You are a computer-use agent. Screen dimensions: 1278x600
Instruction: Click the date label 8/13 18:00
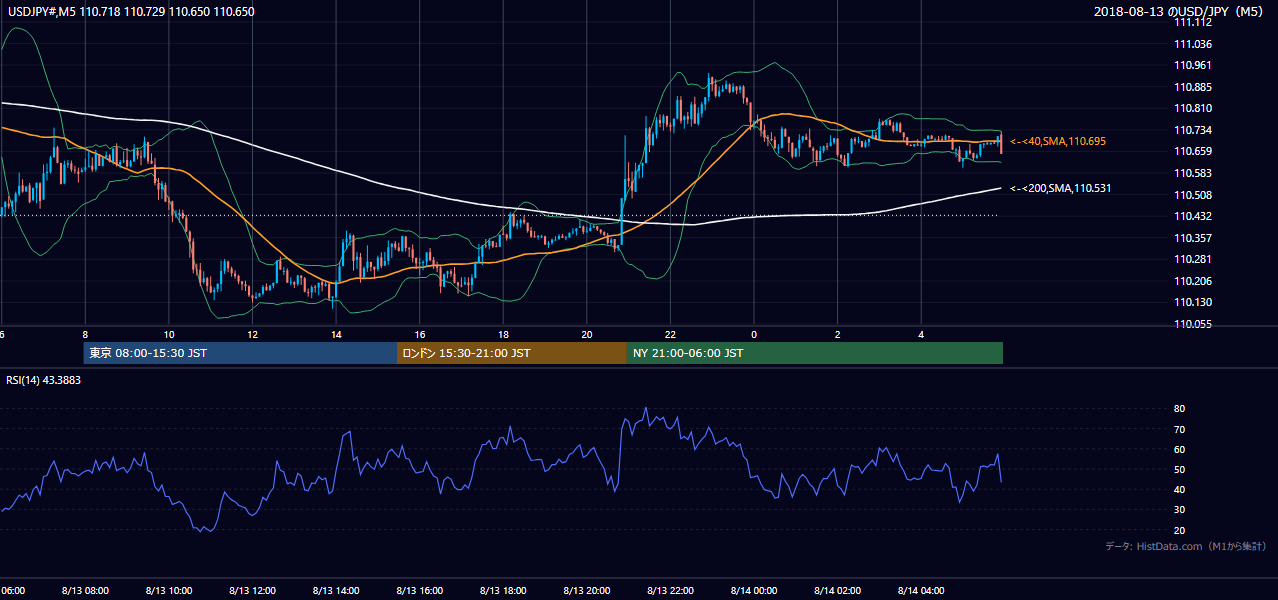[503, 591]
